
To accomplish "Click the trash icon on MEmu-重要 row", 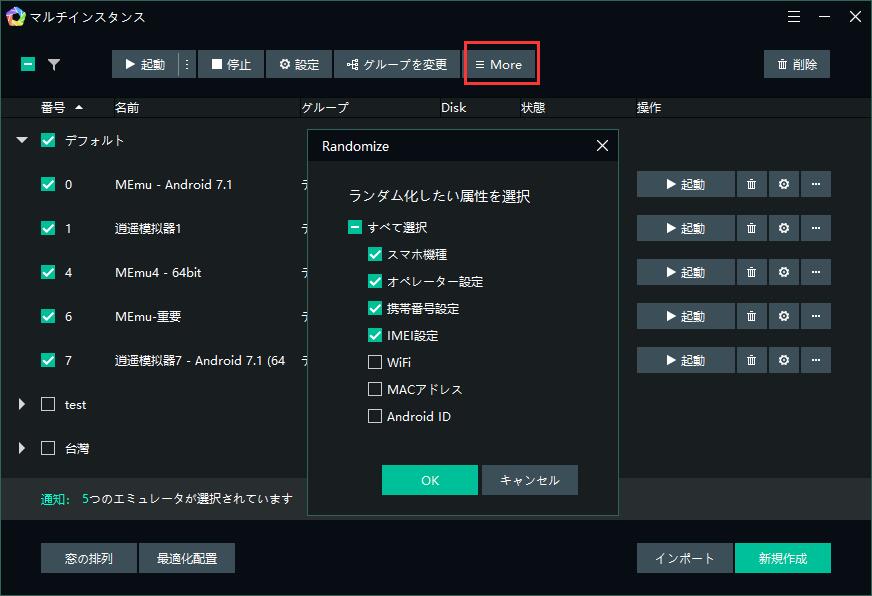I will pos(751,316).
